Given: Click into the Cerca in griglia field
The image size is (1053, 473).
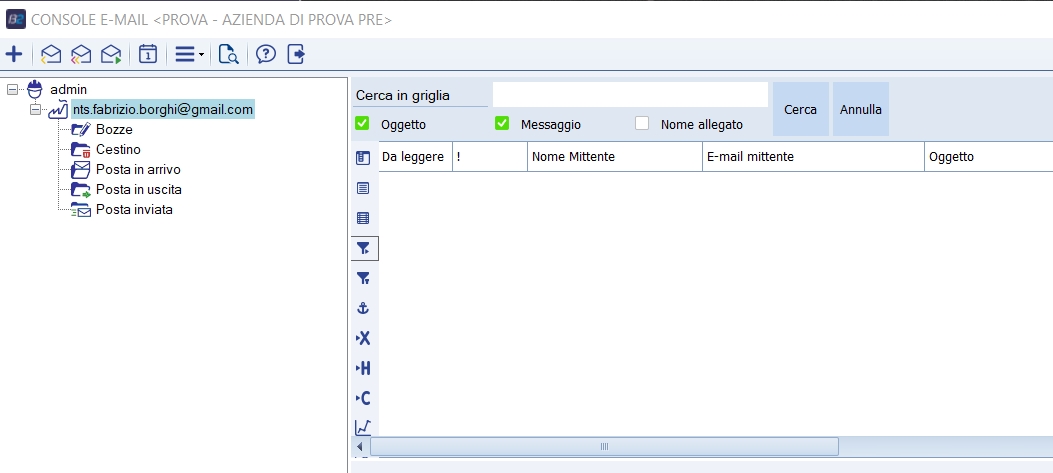Looking at the screenshot, I should 630,95.
